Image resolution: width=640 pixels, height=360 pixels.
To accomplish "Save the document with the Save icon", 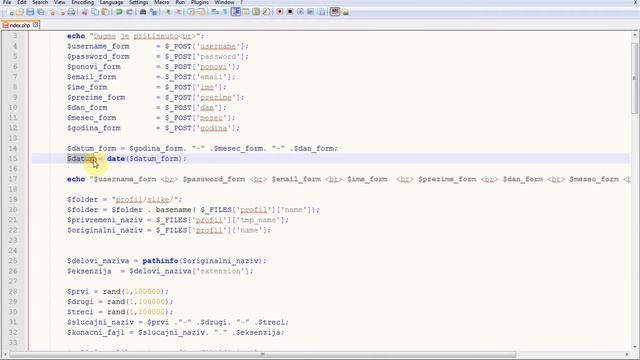I will click(x=30, y=12).
